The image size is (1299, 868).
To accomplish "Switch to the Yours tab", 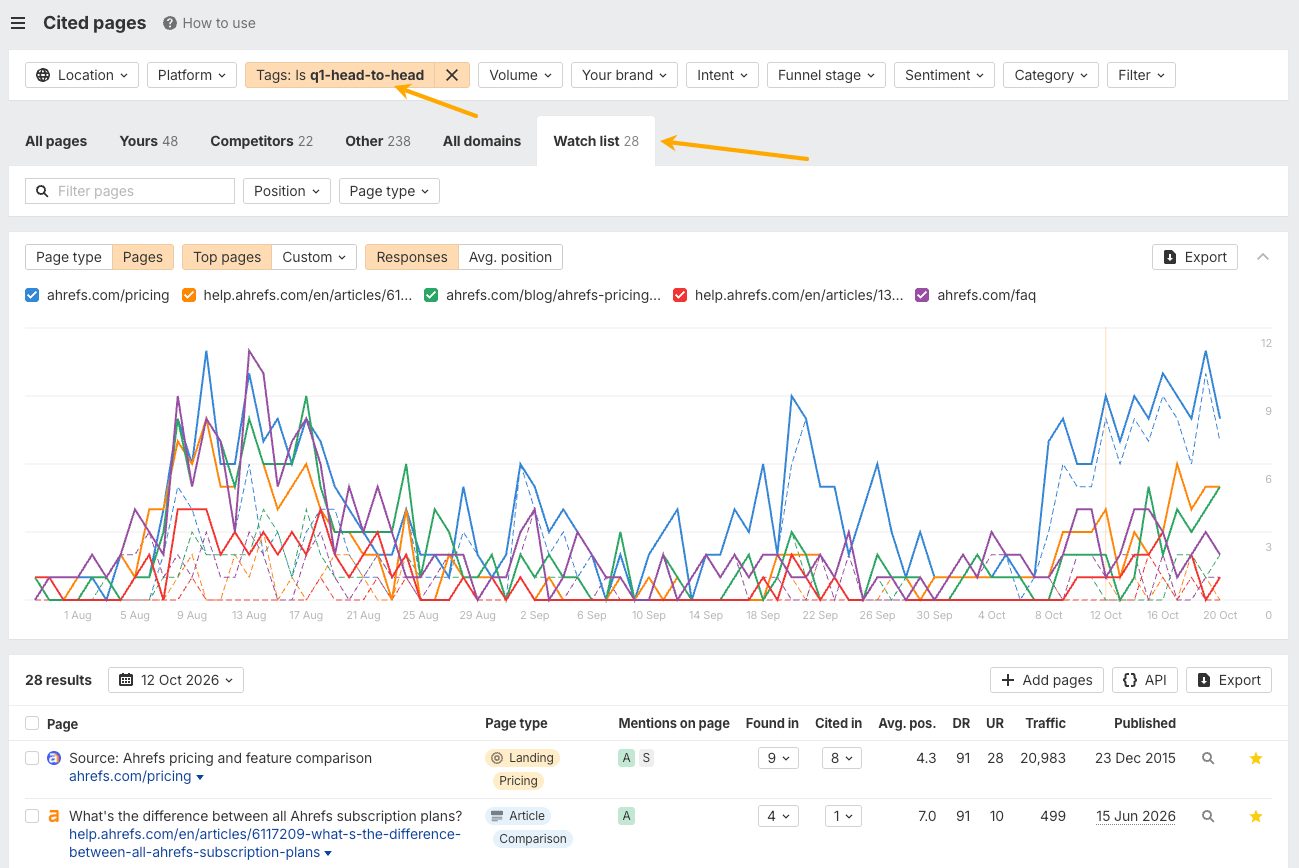I will (x=148, y=141).
